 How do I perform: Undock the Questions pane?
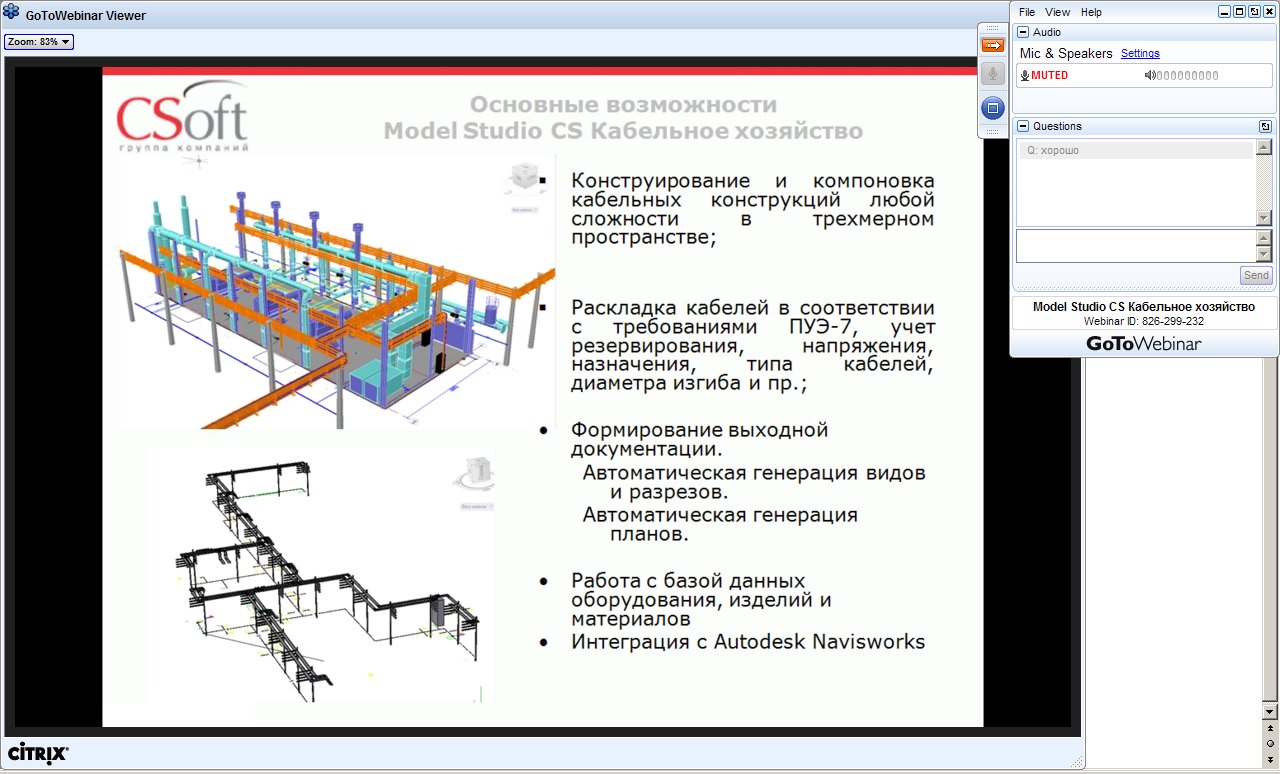(x=1265, y=126)
